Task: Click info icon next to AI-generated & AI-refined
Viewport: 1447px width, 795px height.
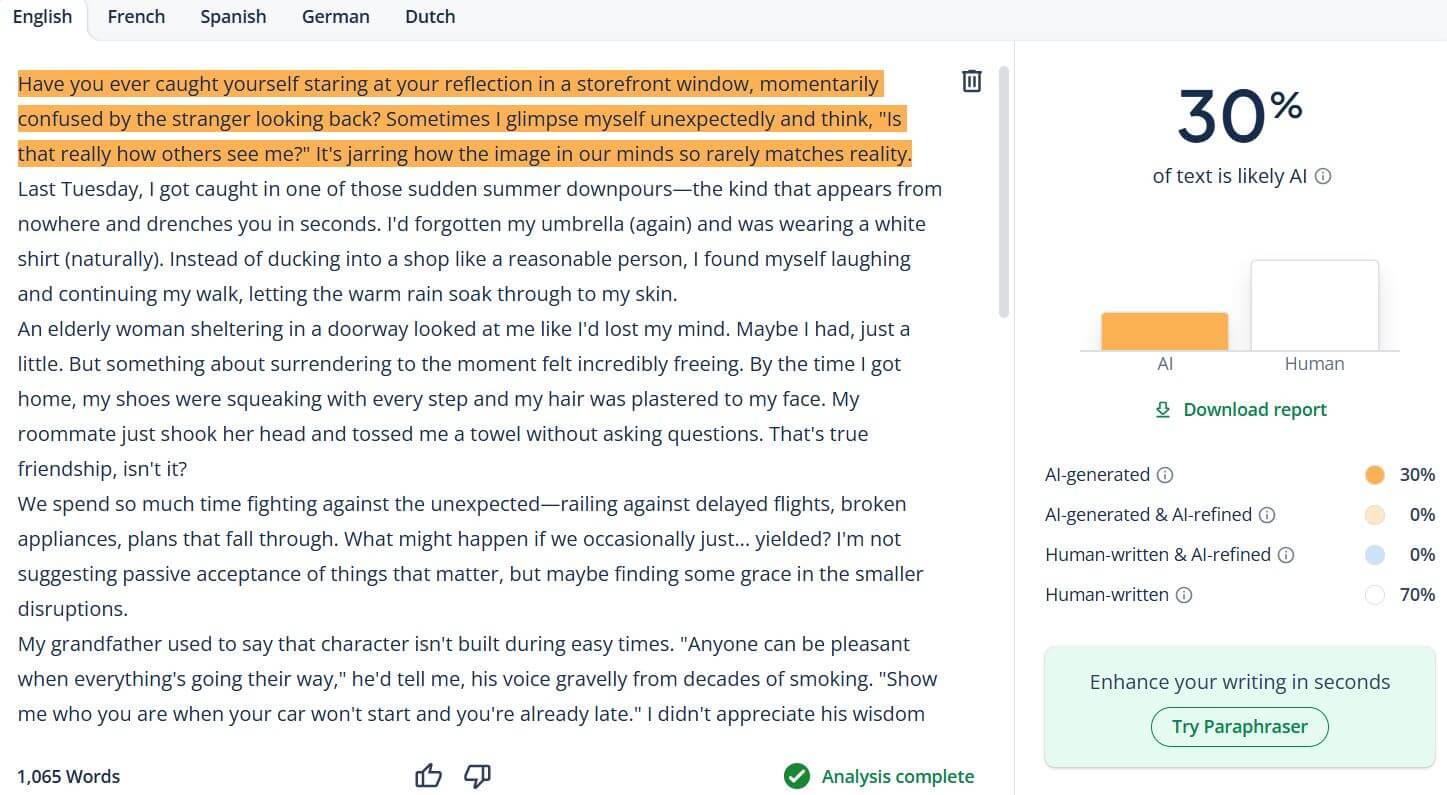Action: click(x=1267, y=515)
